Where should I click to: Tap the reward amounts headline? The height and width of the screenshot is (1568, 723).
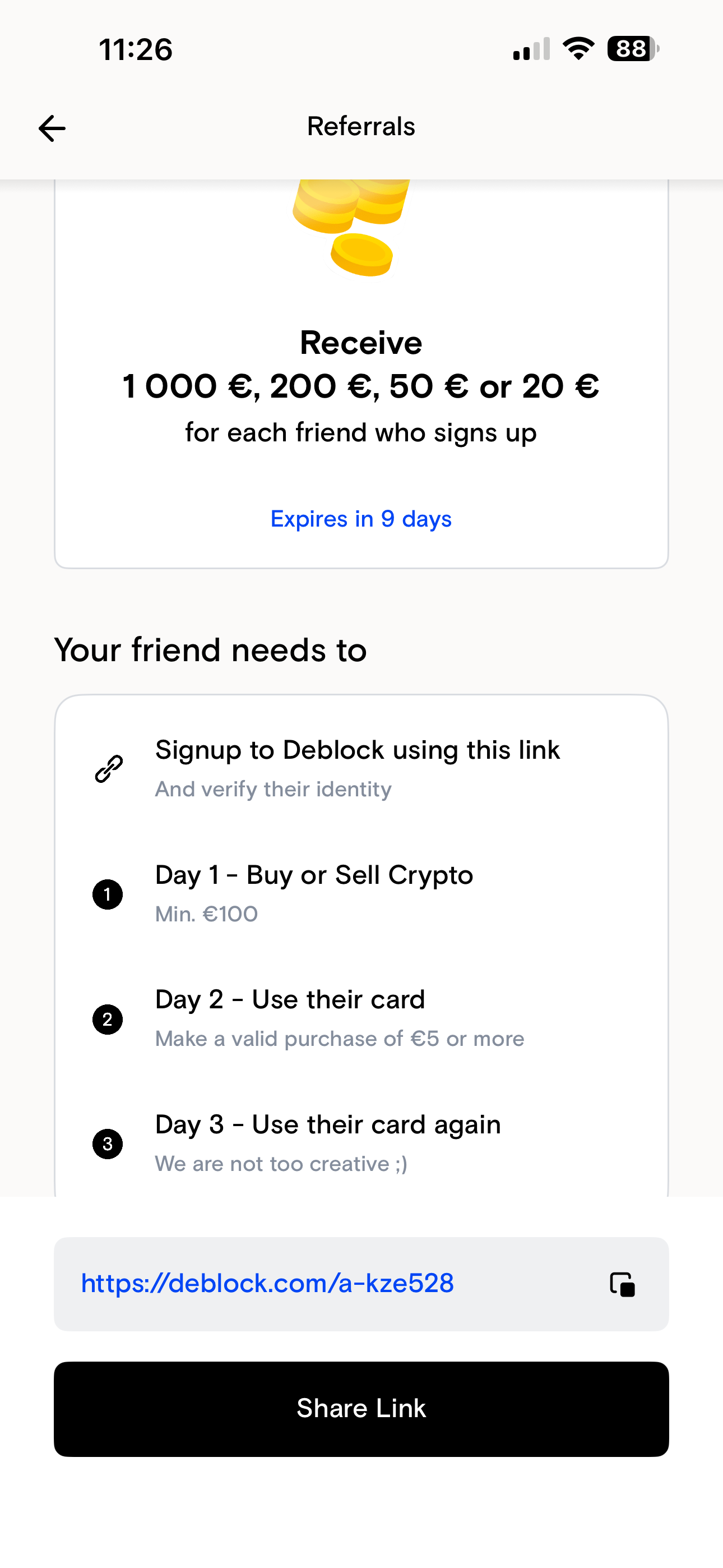[x=361, y=386]
